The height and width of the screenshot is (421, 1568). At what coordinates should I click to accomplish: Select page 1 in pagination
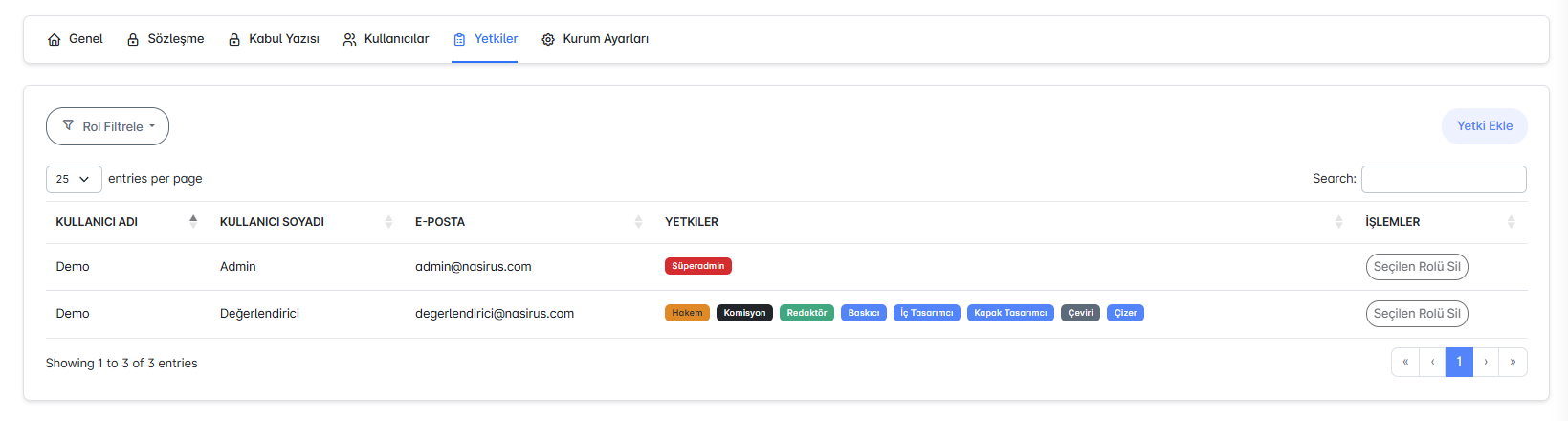tap(1459, 362)
